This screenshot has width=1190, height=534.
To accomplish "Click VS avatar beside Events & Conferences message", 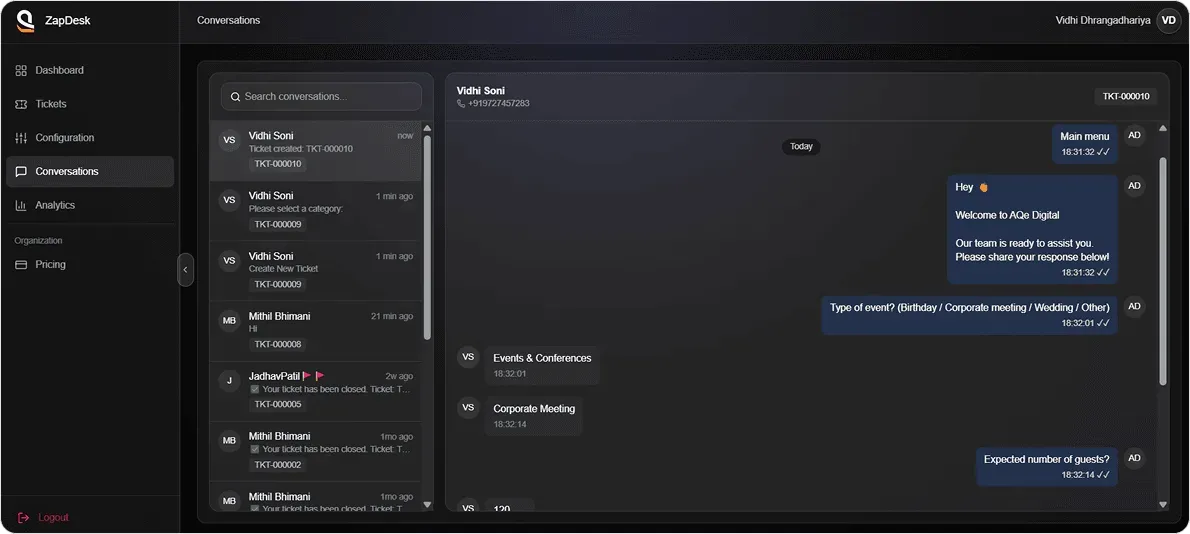I will click(x=468, y=357).
